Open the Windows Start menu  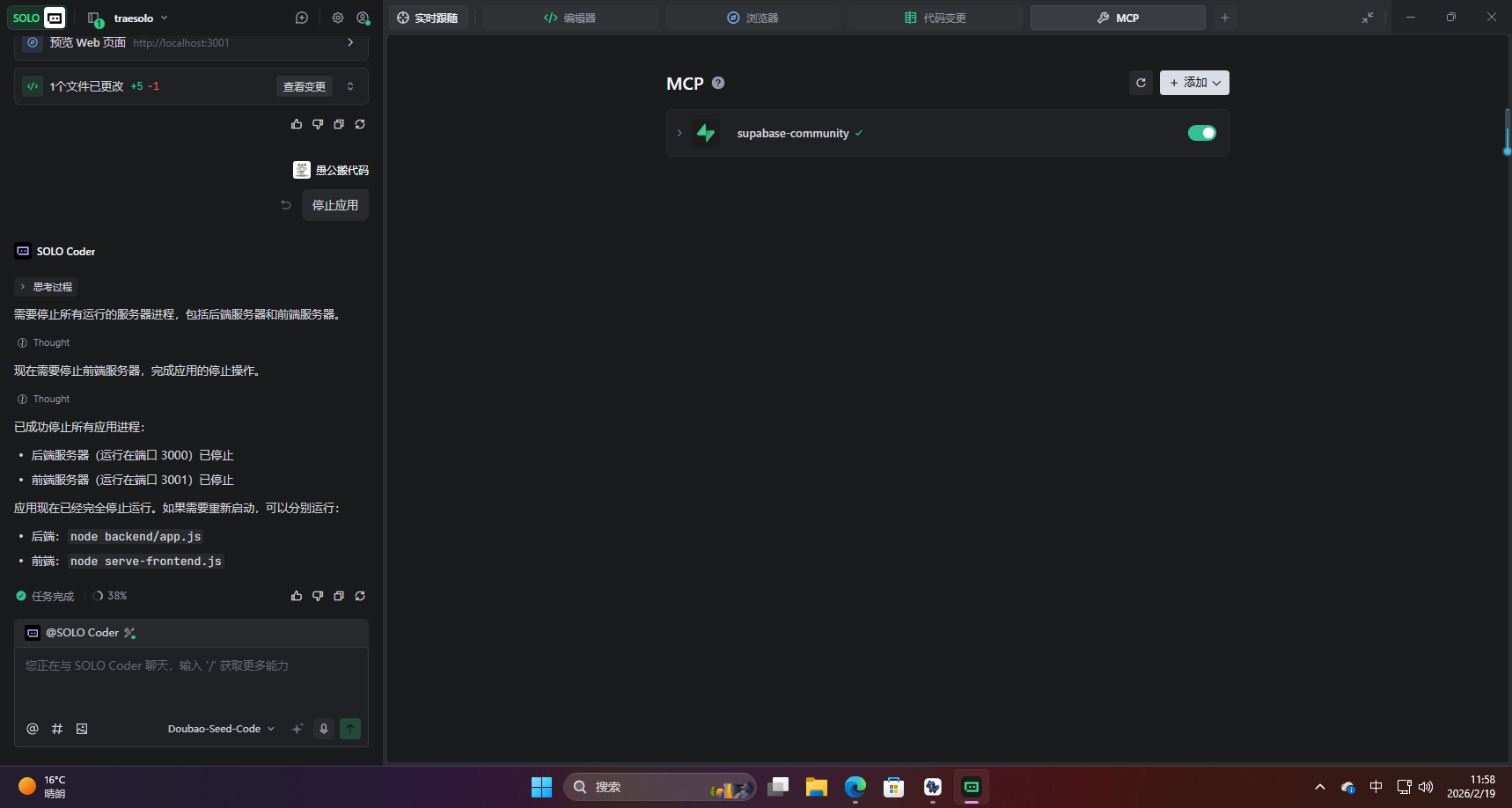[541, 787]
